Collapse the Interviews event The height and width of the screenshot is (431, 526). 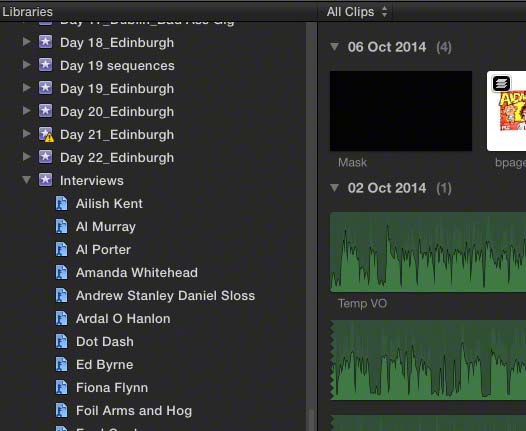click(27, 180)
